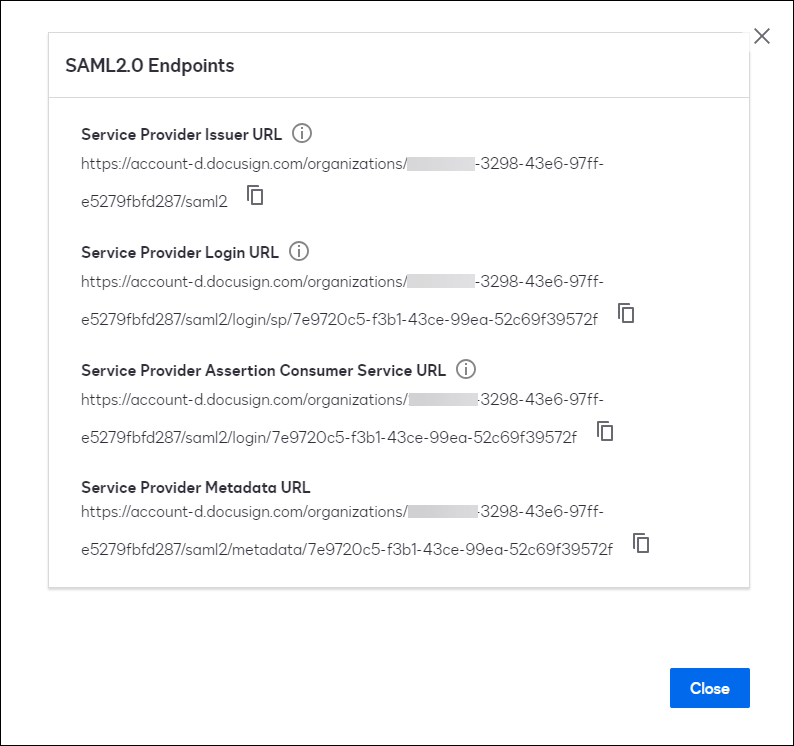This screenshot has width=794, height=746.
Task: Click the URL text containing saml2/login/7e9720c5
Action: tap(342, 418)
